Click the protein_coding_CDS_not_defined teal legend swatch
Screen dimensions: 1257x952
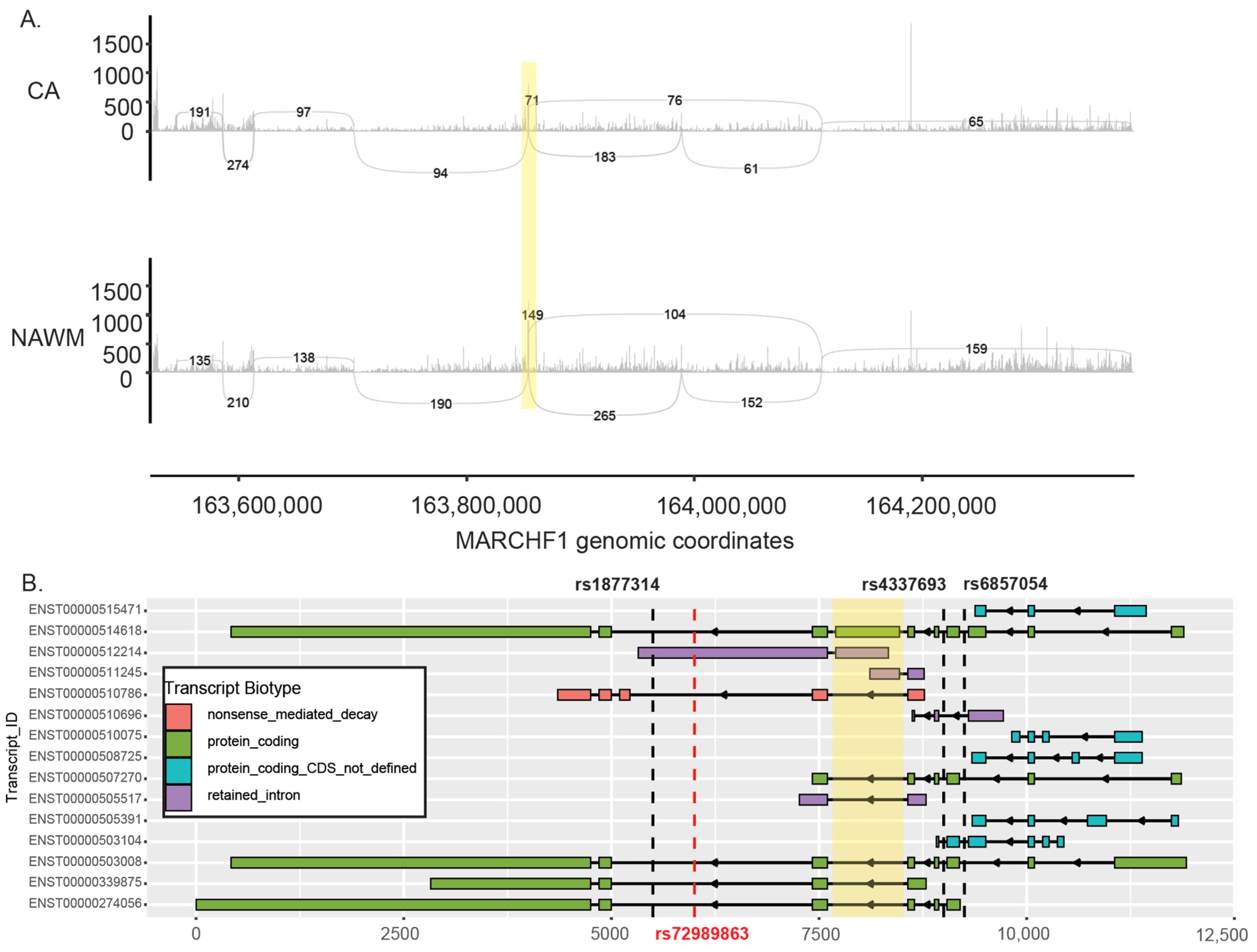click(178, 771)
